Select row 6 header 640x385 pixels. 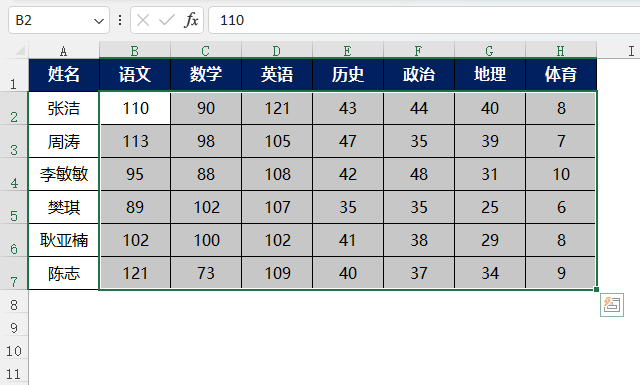[14, 240]
